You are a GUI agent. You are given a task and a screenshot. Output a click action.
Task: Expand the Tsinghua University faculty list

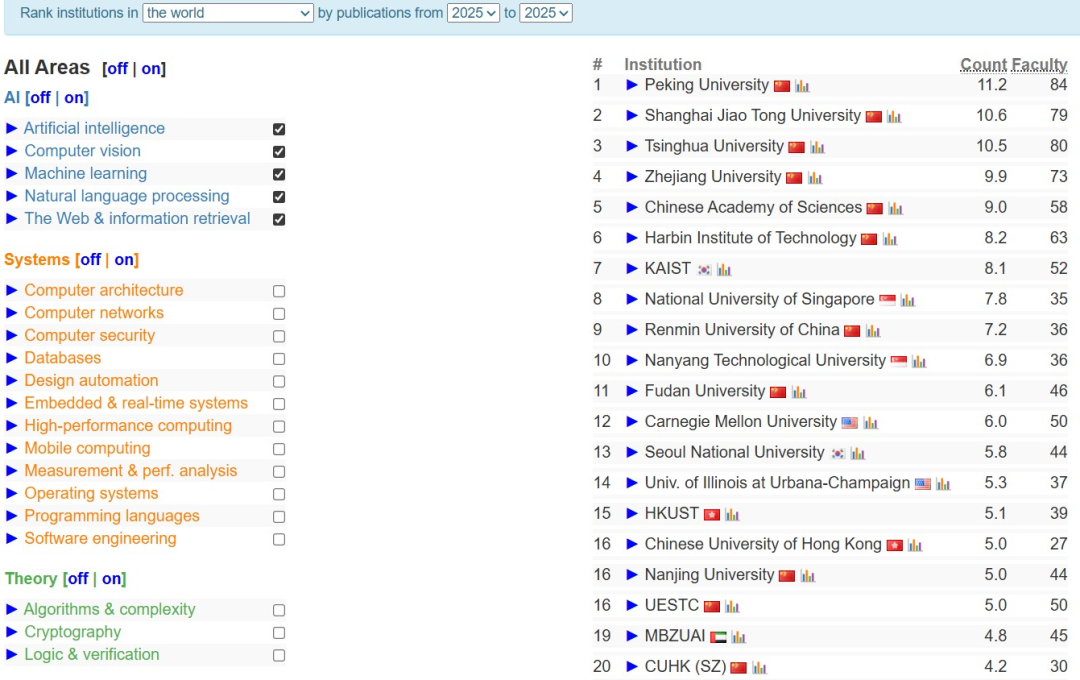[x=632, y=146]
